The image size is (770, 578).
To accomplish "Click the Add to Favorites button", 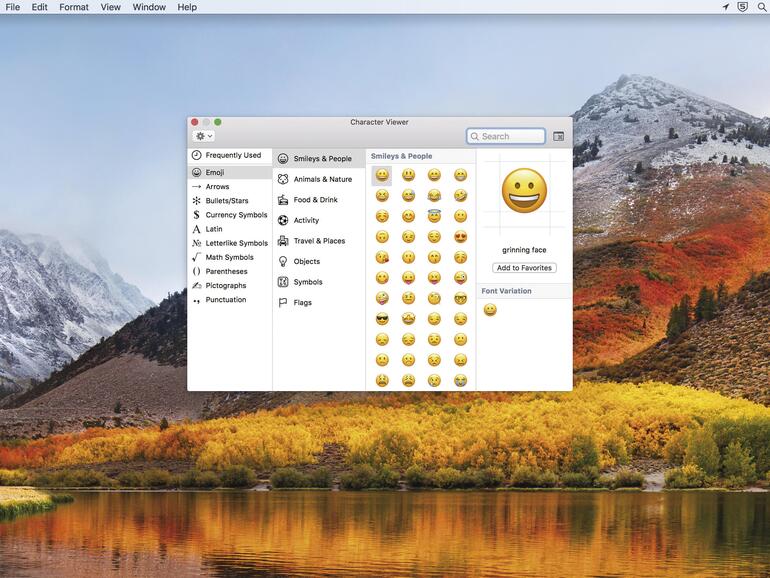I will point(524,268).
